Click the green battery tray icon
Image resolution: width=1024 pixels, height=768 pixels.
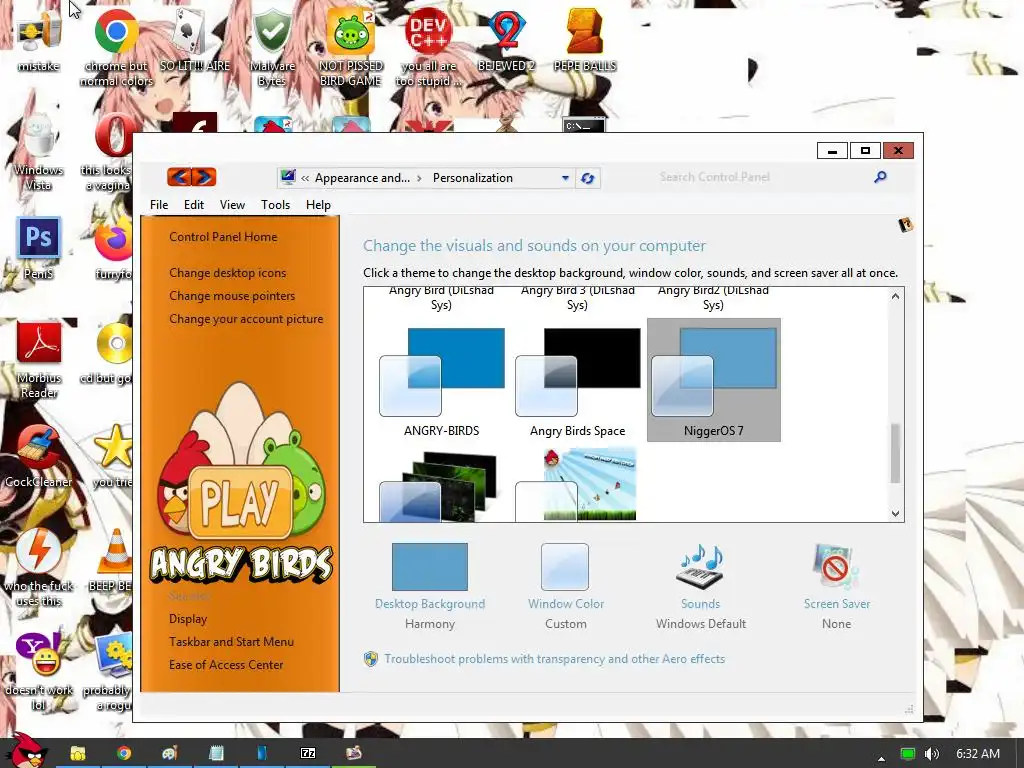tap(907, 754)
